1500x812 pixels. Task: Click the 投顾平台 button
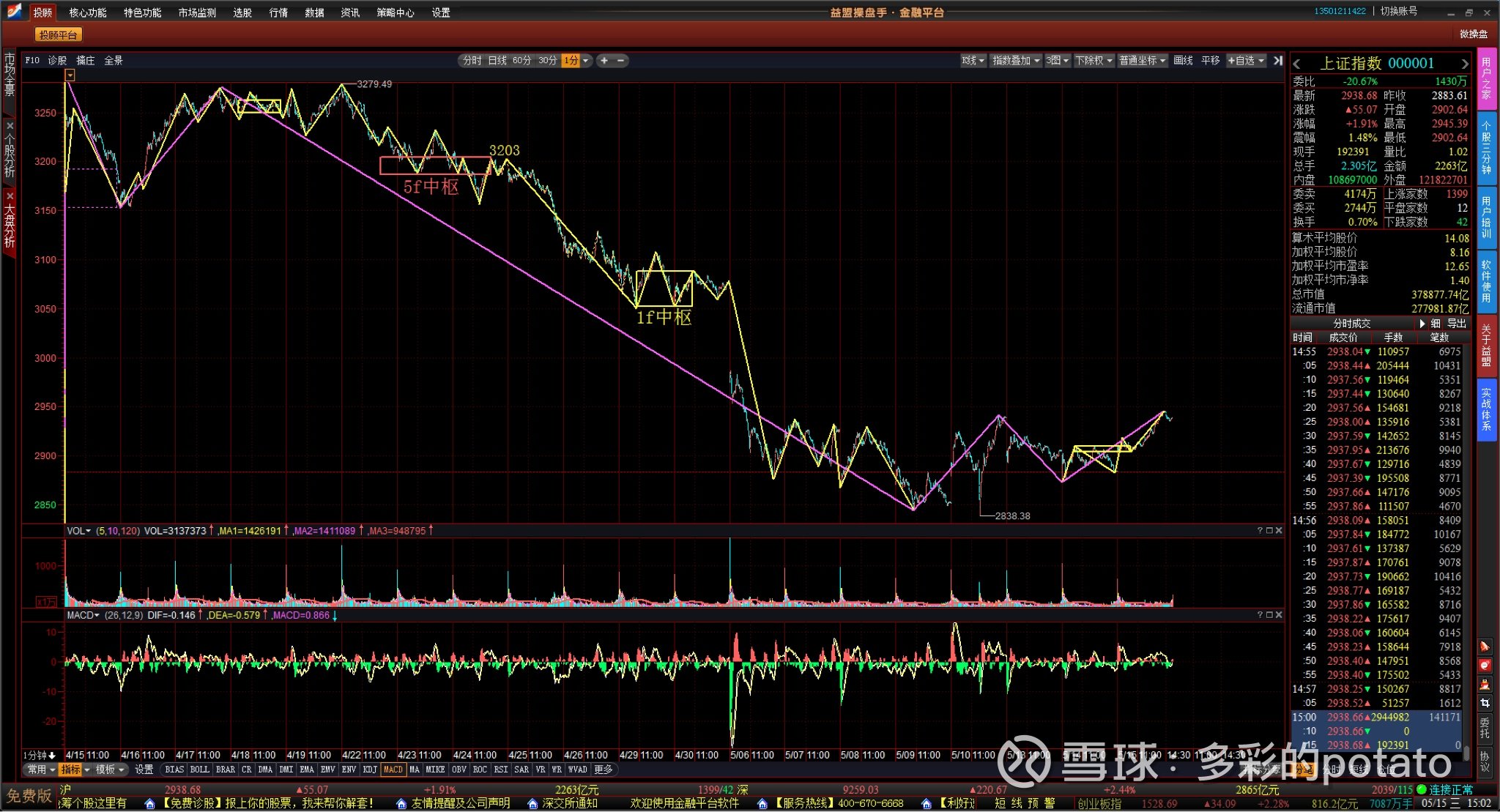point(58,35)
